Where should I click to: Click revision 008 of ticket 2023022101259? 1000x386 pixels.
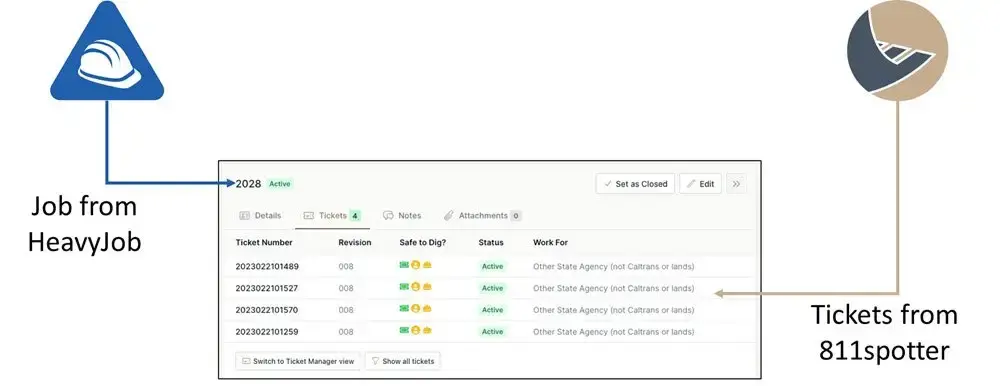click(x=346, y=332)
